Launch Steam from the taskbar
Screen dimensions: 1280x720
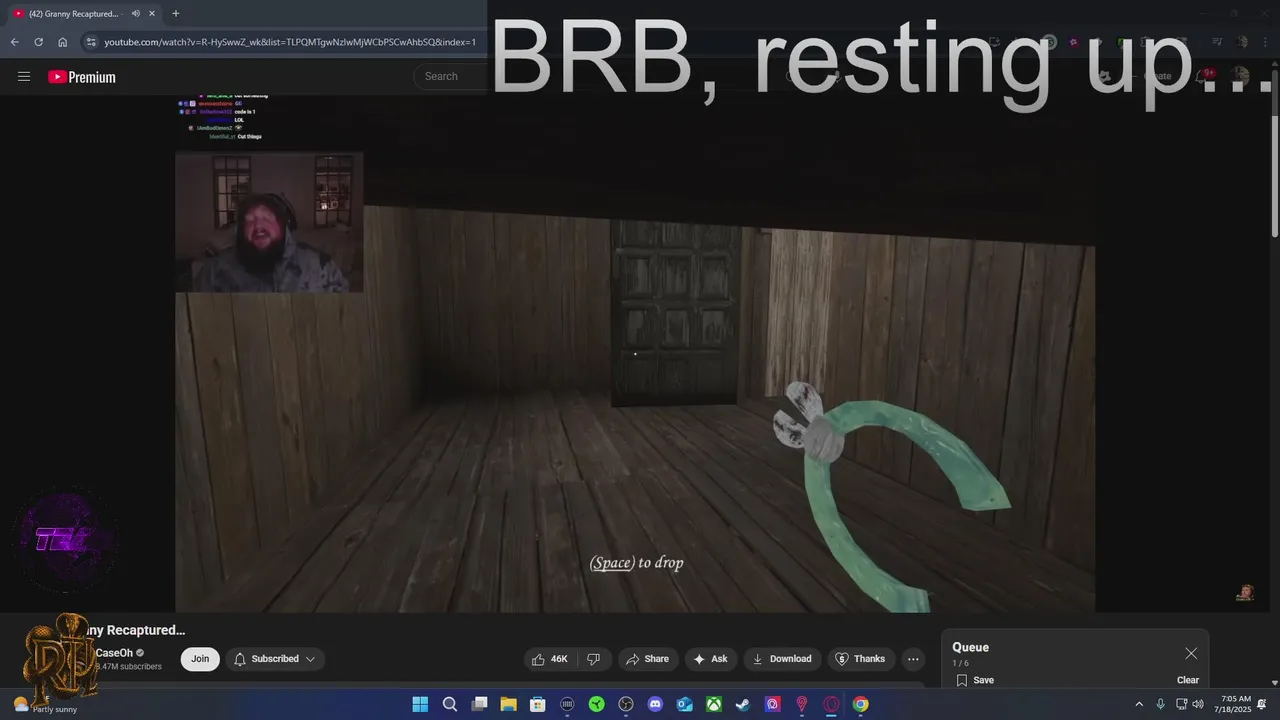click(743, 704)
